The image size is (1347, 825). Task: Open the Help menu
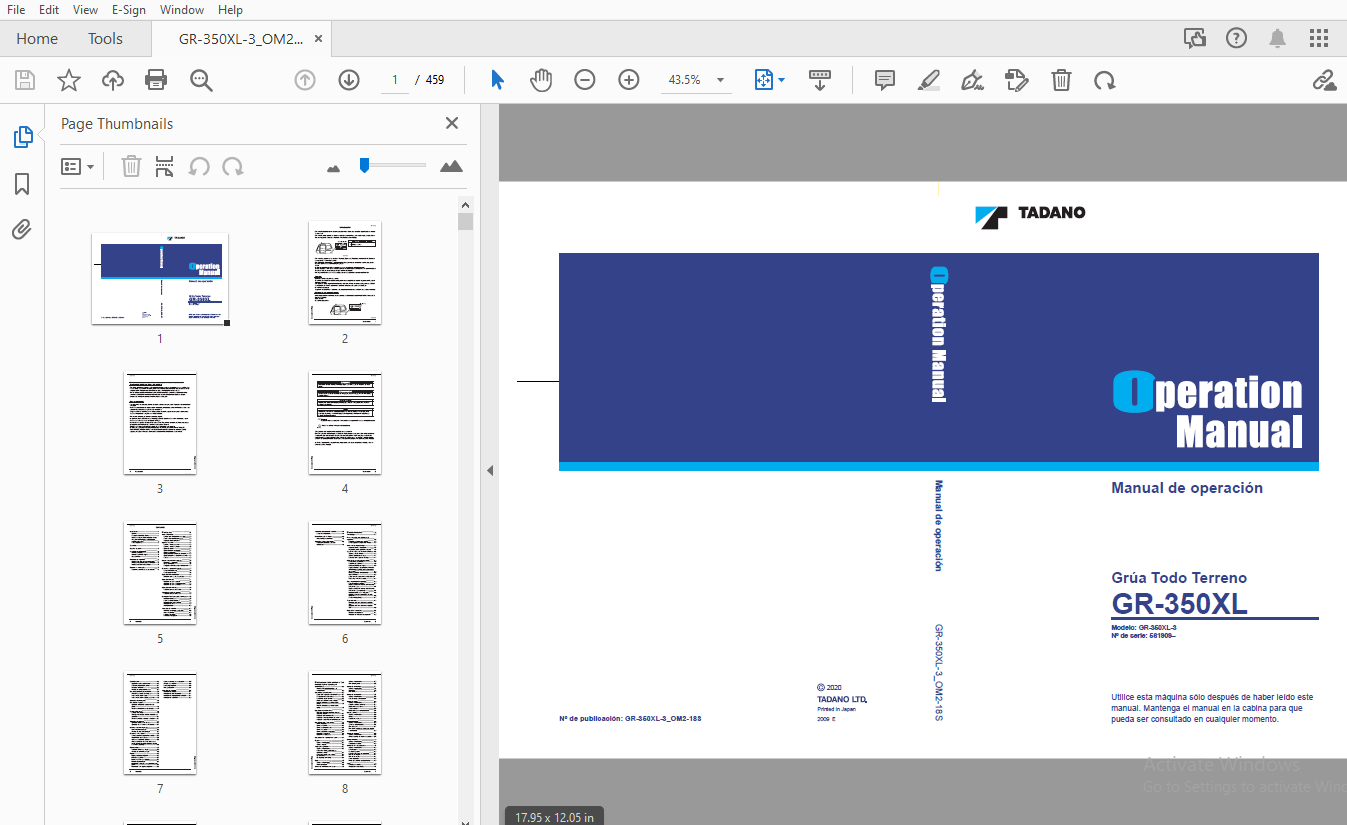click(230, 9)
